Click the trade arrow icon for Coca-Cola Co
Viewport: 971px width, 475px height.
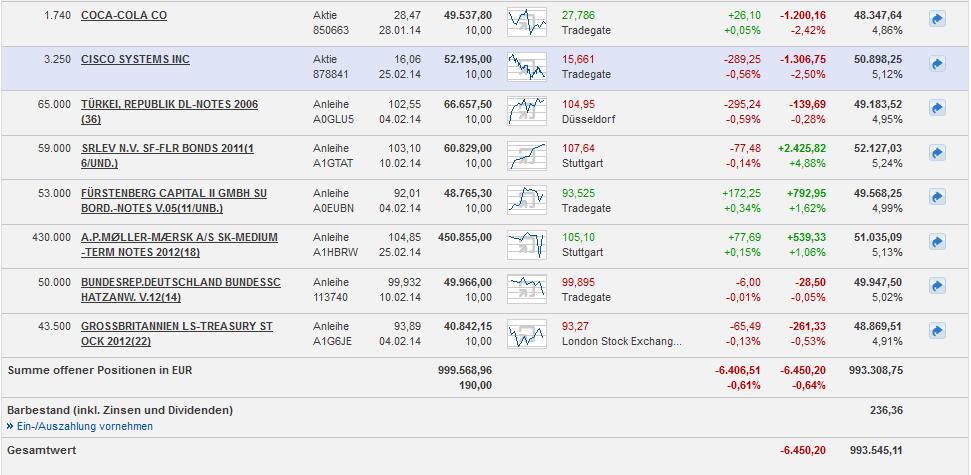[937, 19]
